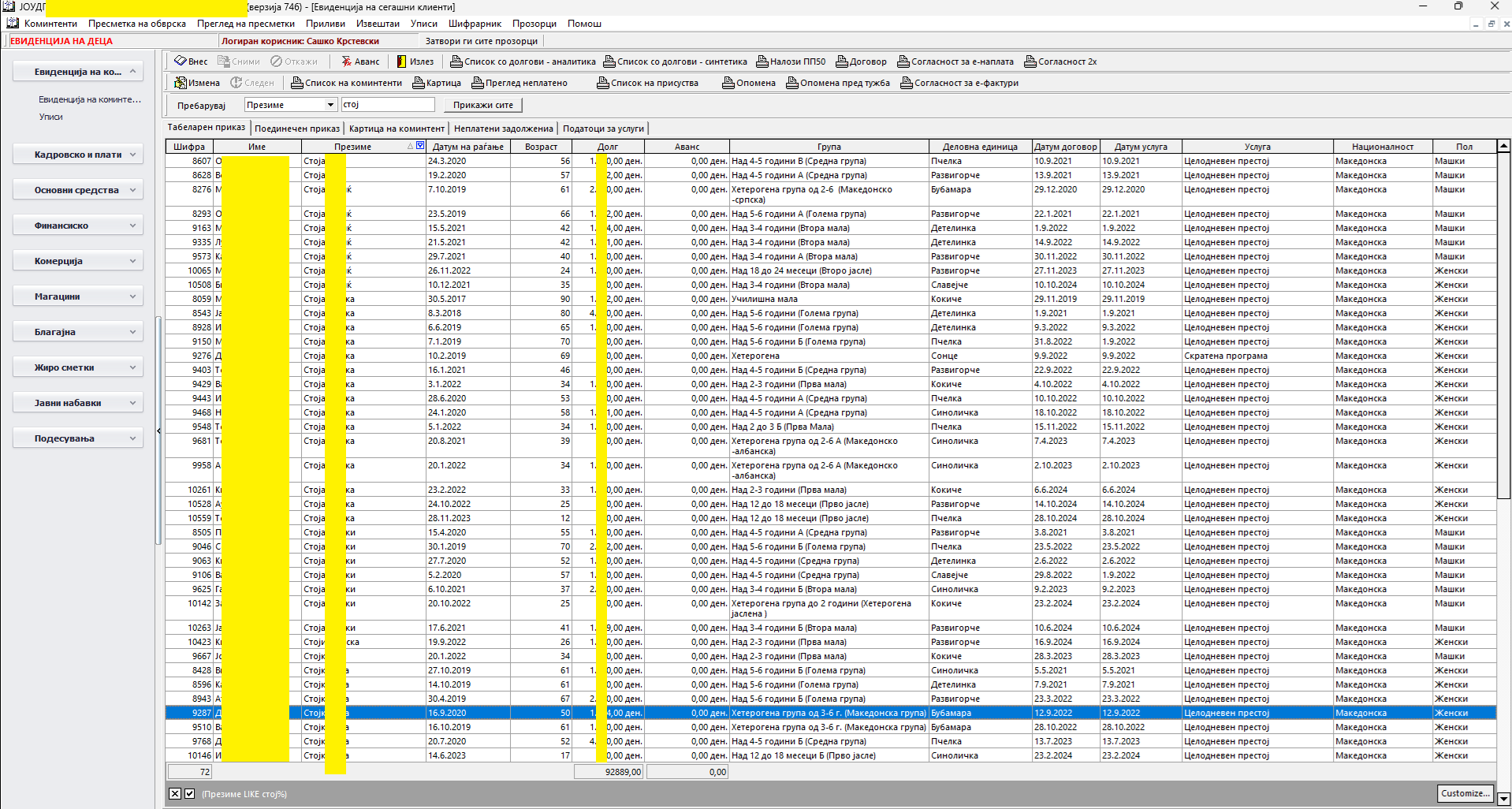The image size is (1512, 809).
Task: Click the Customize... button
Action: pyautogui.click(x=1465, y=793)
